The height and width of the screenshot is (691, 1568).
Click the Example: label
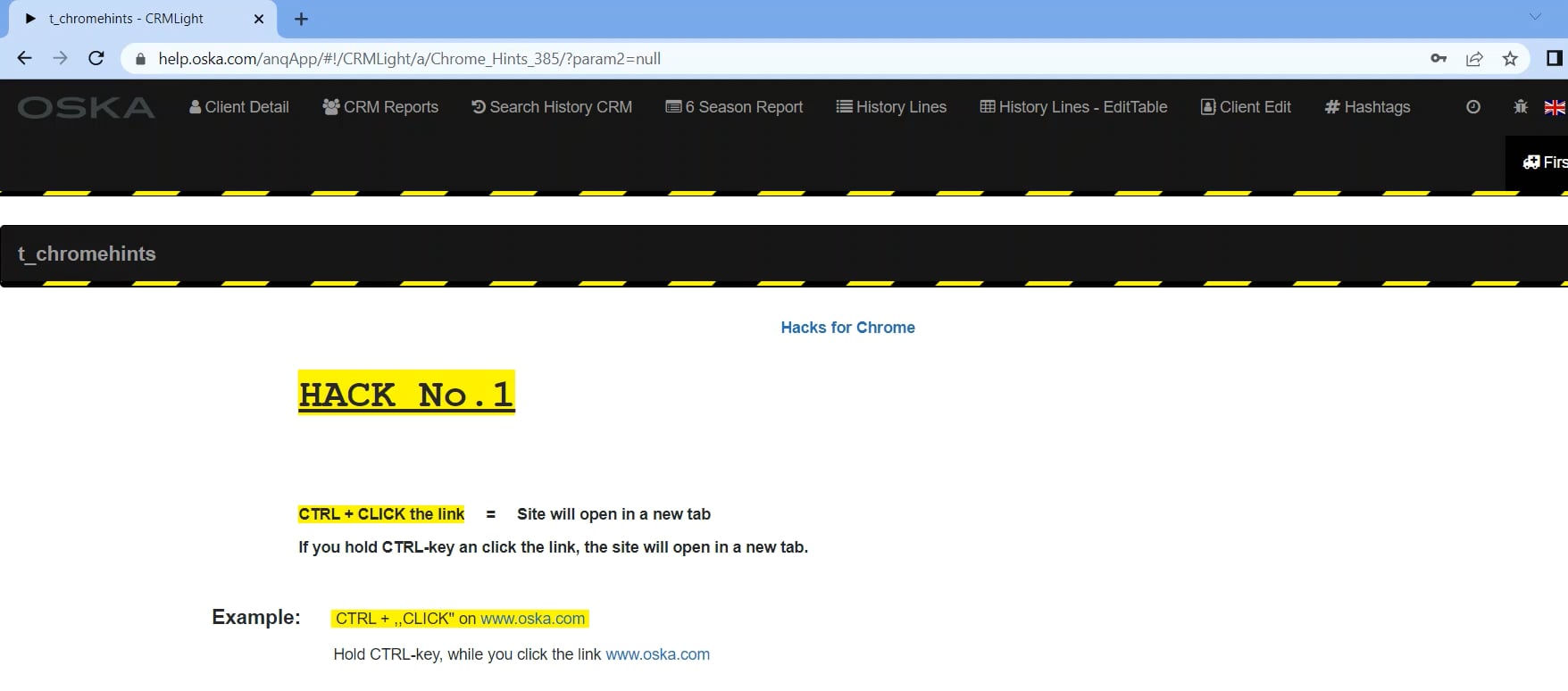[256, 617]
